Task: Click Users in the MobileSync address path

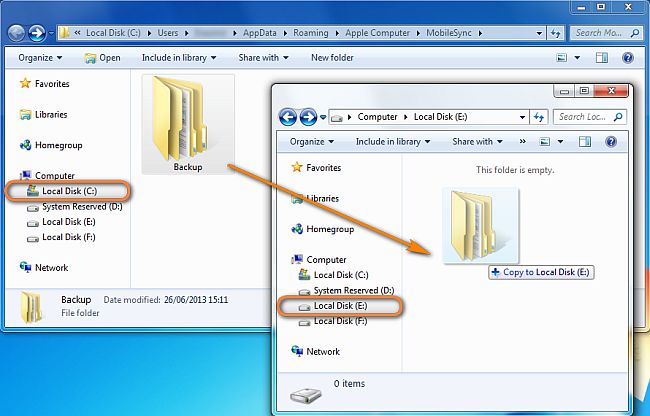Action: [167, 33]
